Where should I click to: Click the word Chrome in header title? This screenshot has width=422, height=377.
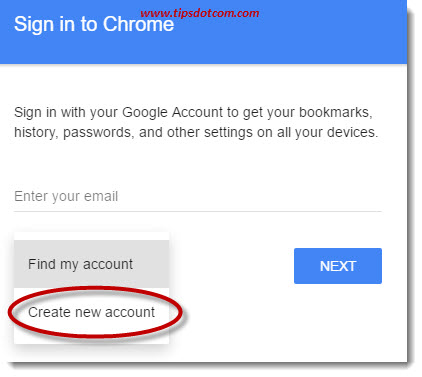pyautogui.click(x=138, y=24)
